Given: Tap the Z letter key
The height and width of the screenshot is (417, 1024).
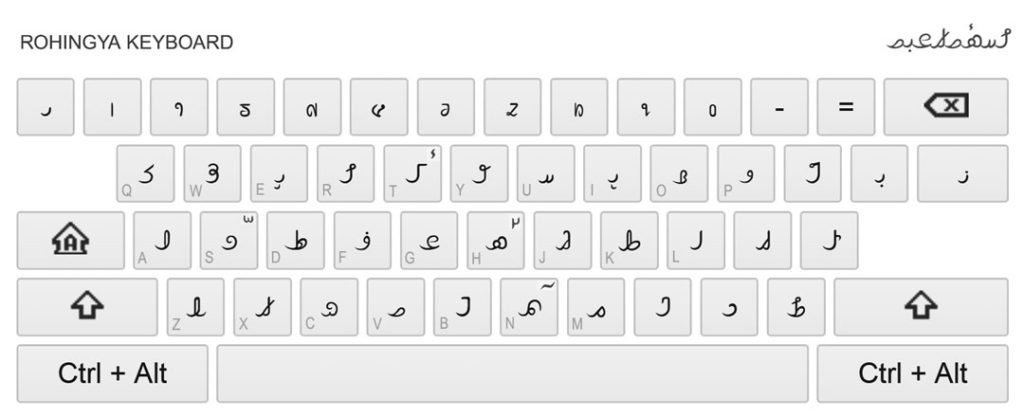Looking at the screenshot, I should pyautogui.click(x=196, y=307).
